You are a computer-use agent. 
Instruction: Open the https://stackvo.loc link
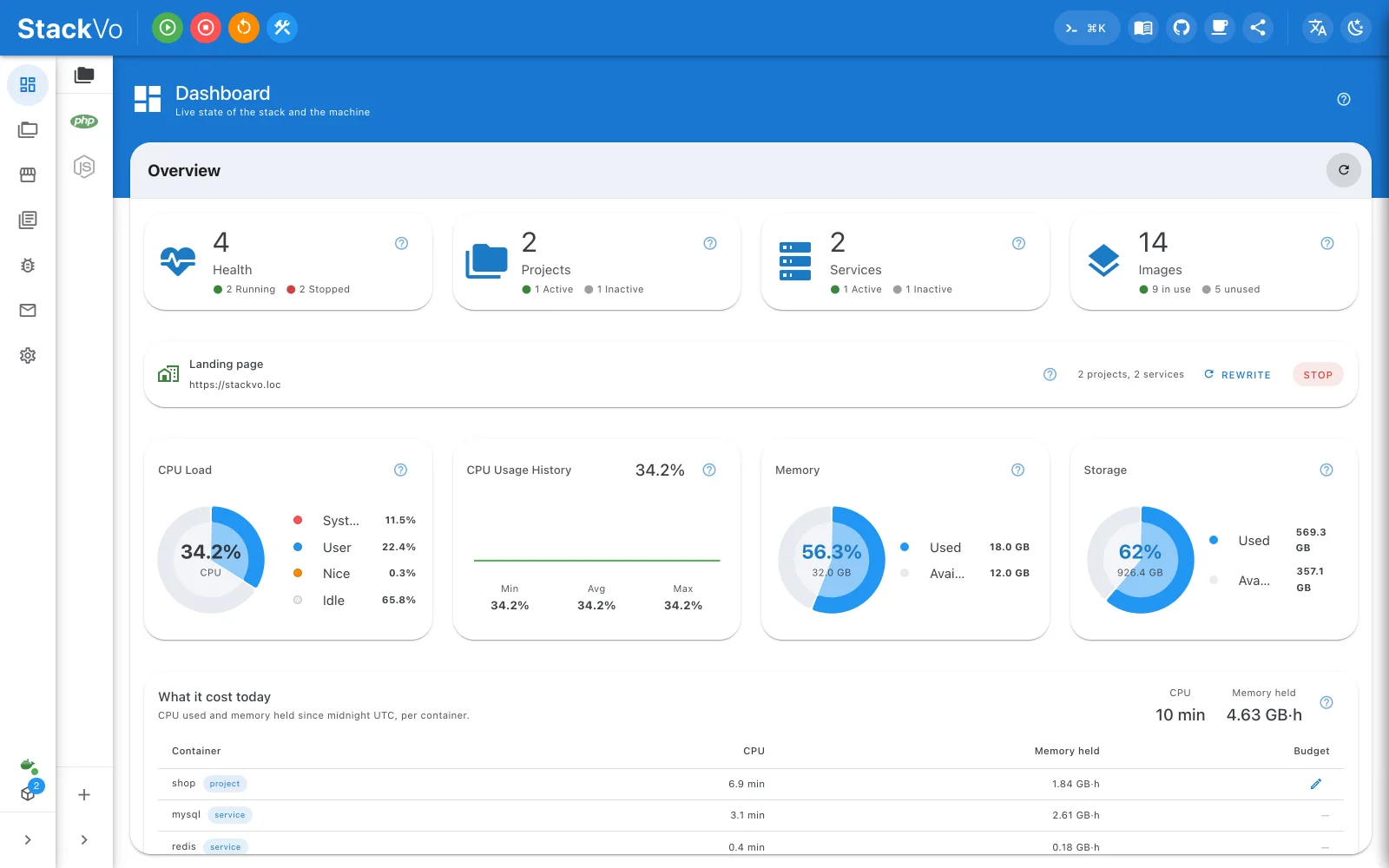pos(235,385)
